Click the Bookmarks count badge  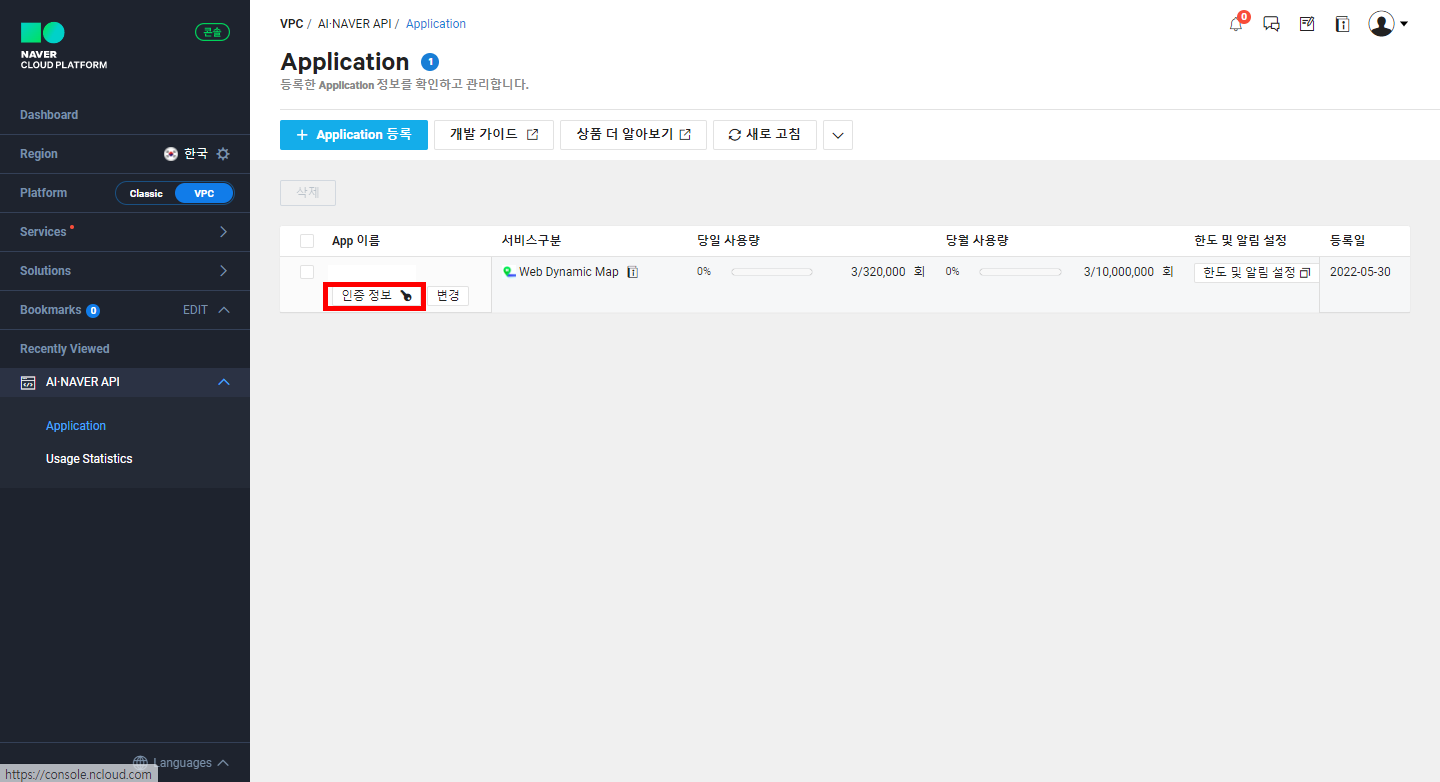coord(93,311)
